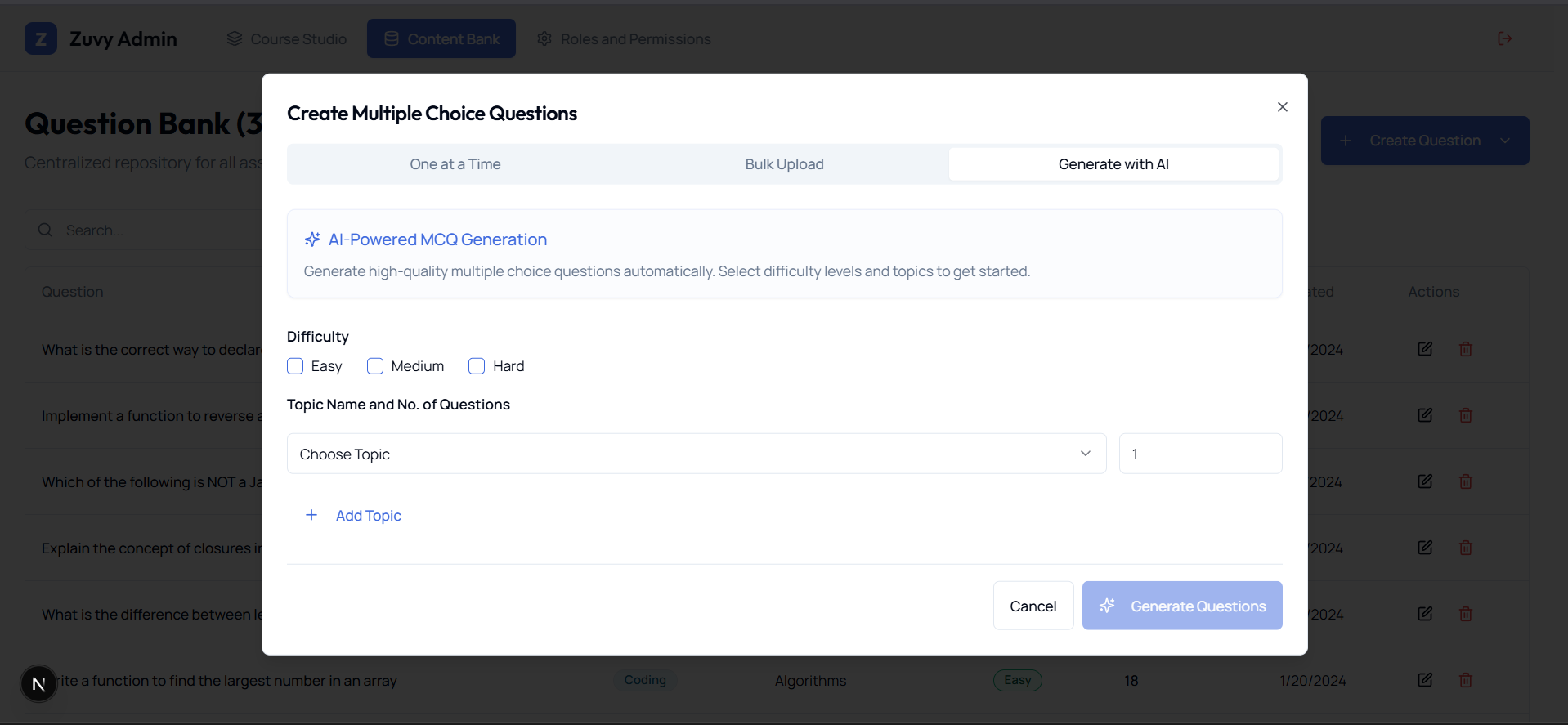Expand the Create Question dropdown arrow

(x=1505, y=141)
